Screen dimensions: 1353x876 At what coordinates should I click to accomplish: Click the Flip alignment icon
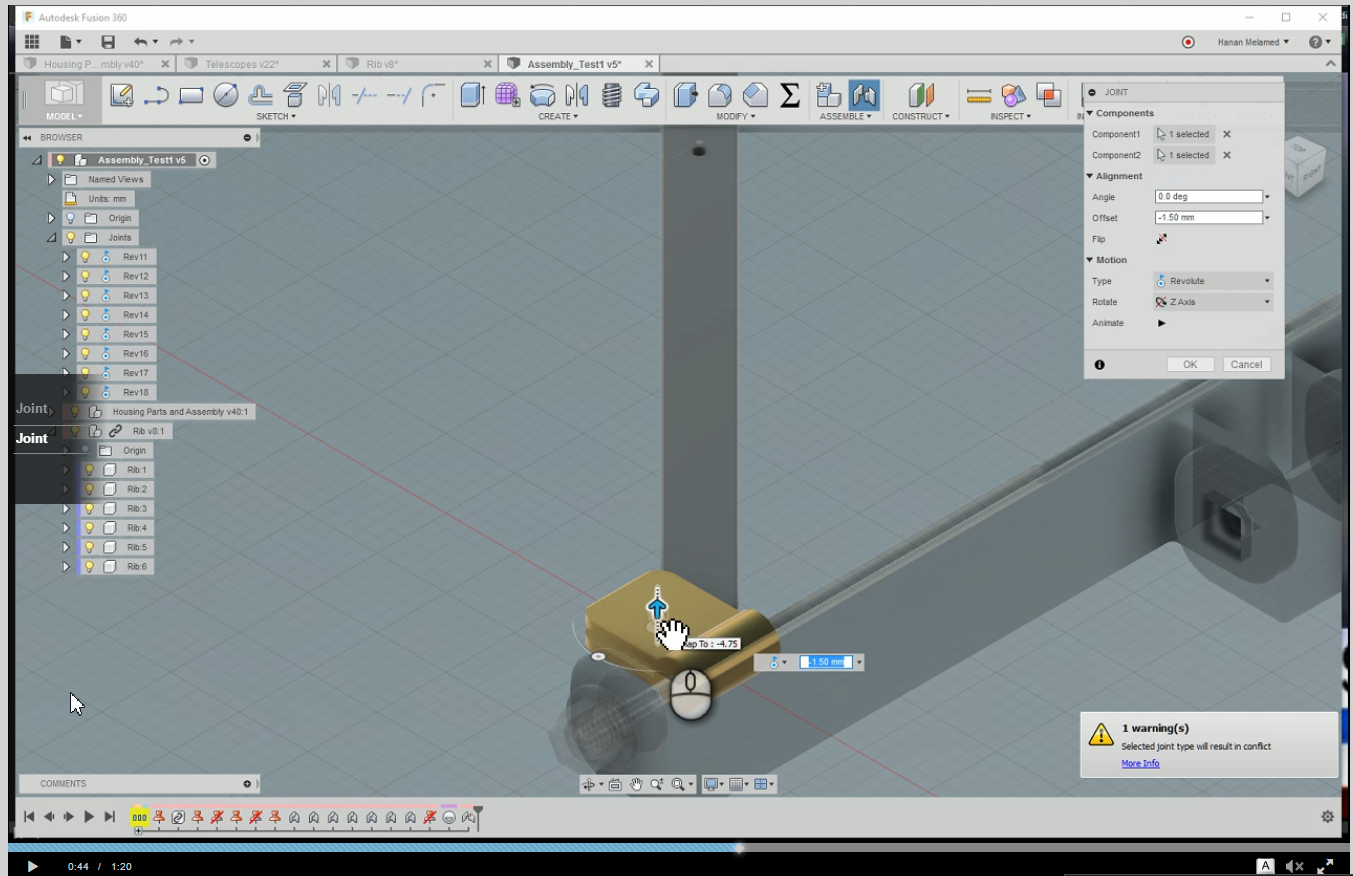pyautogui.click(x=1162, y=239)
